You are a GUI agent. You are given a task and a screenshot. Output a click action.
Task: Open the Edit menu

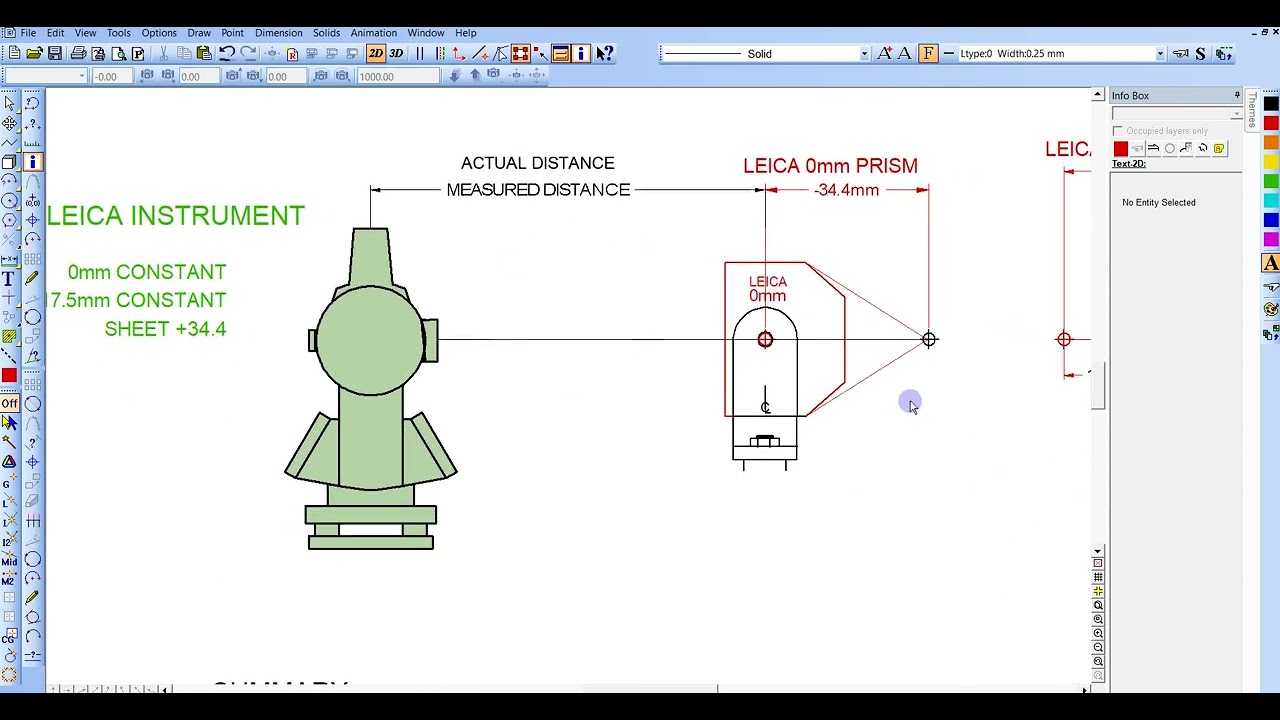click(55, 33)
